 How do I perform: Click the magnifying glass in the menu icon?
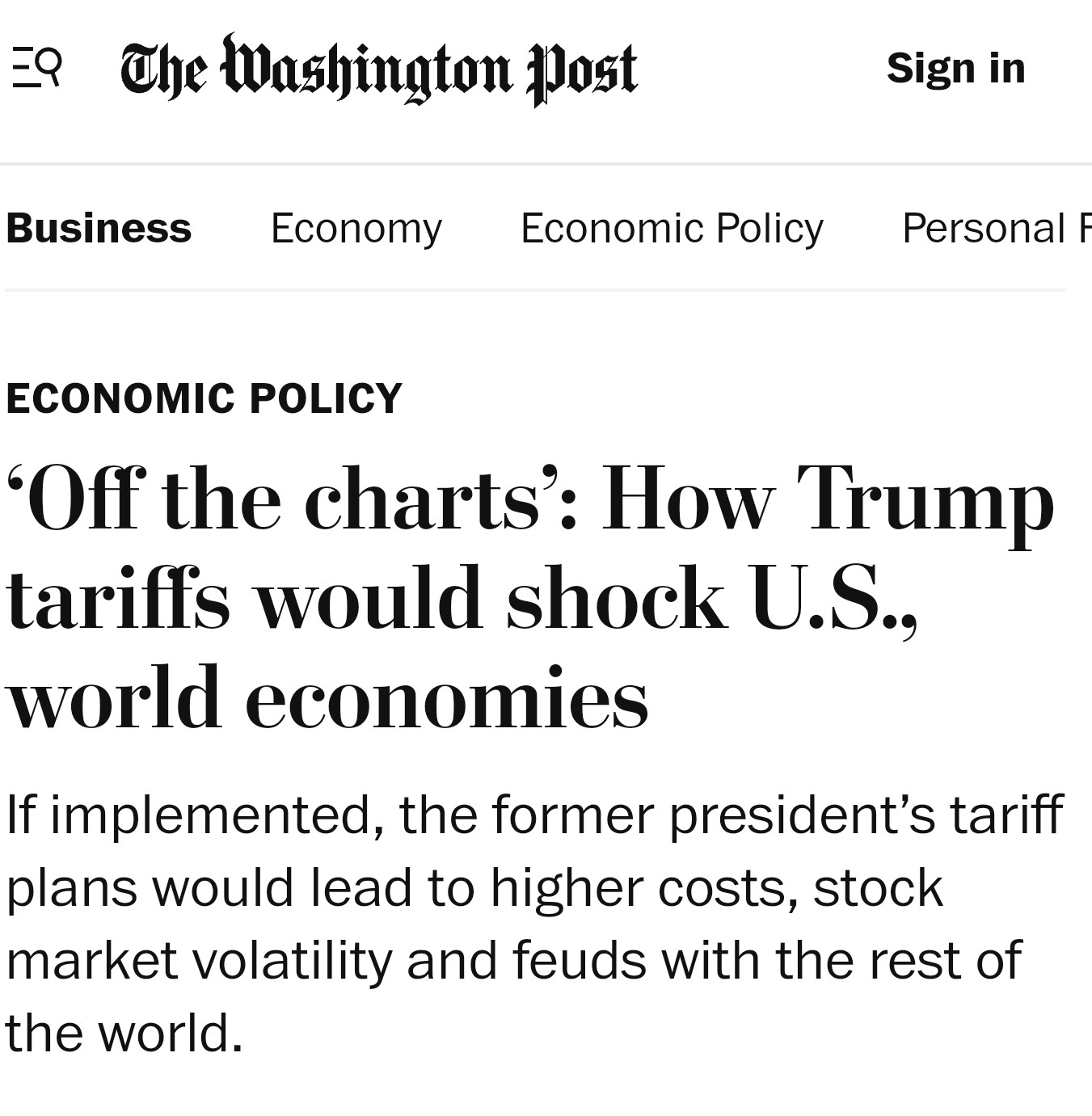tap(50, 65)
